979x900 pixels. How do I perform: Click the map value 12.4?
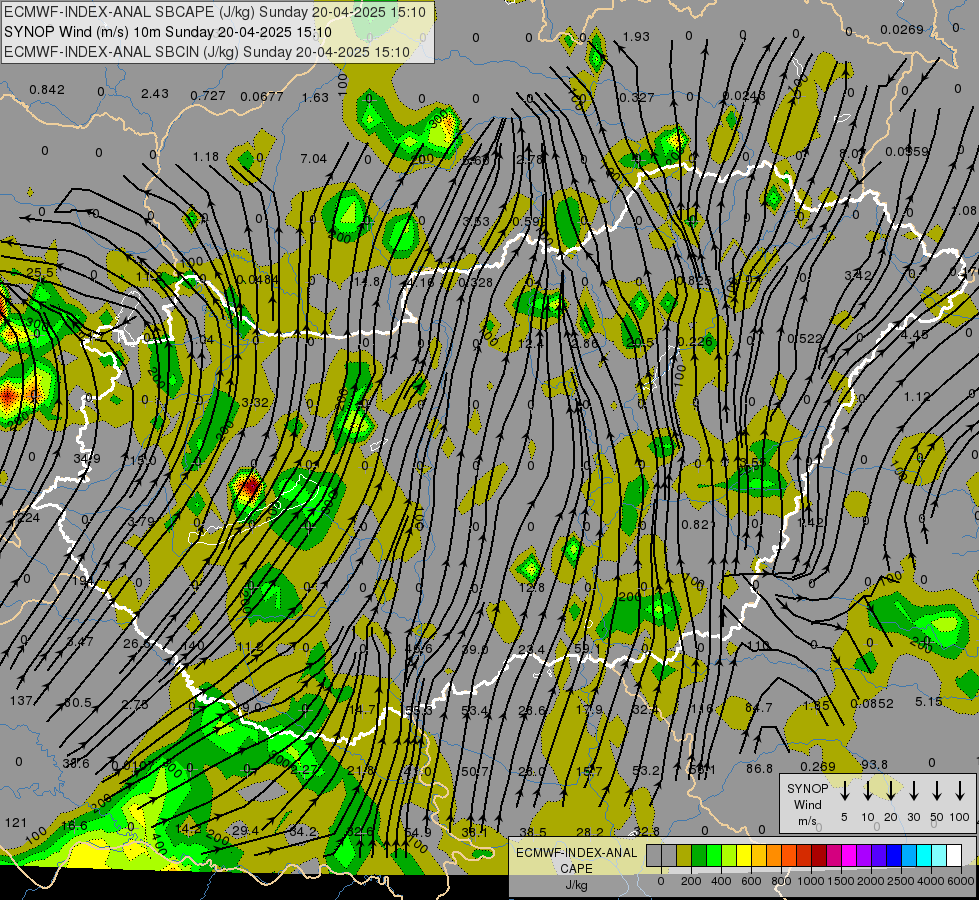click(531, 344)
